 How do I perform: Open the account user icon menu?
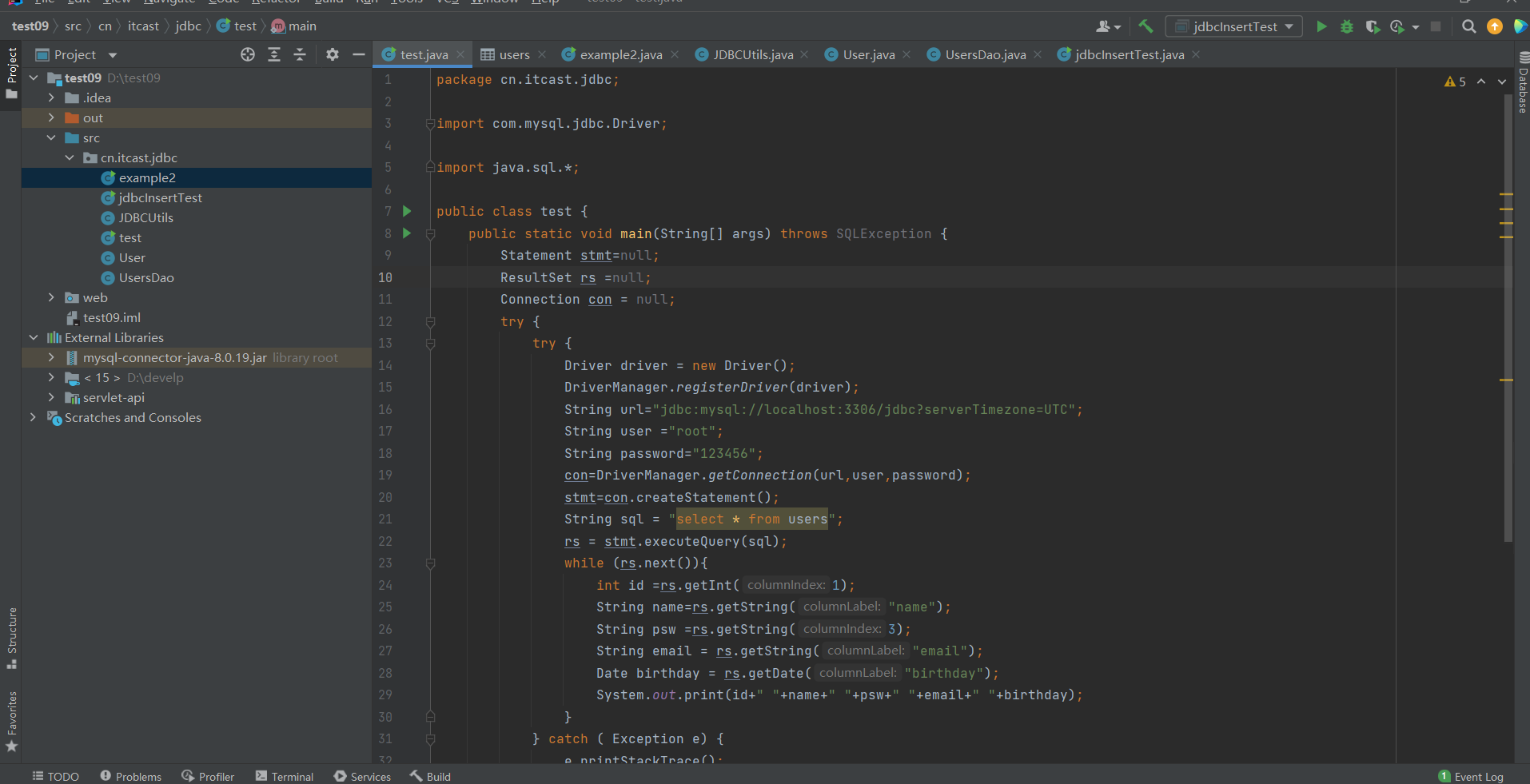click(1108, 26)
